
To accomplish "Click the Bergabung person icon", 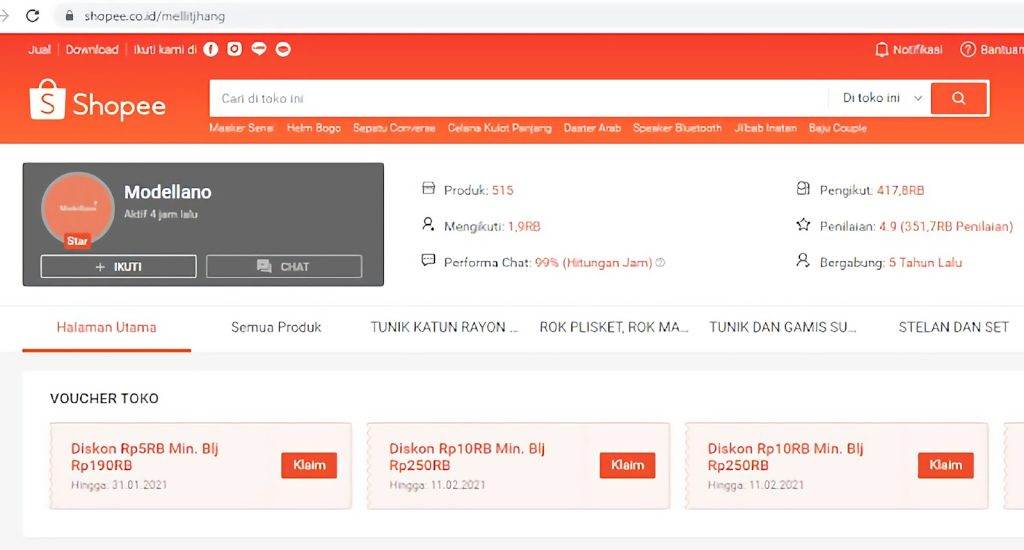I will tap(803, 261).
